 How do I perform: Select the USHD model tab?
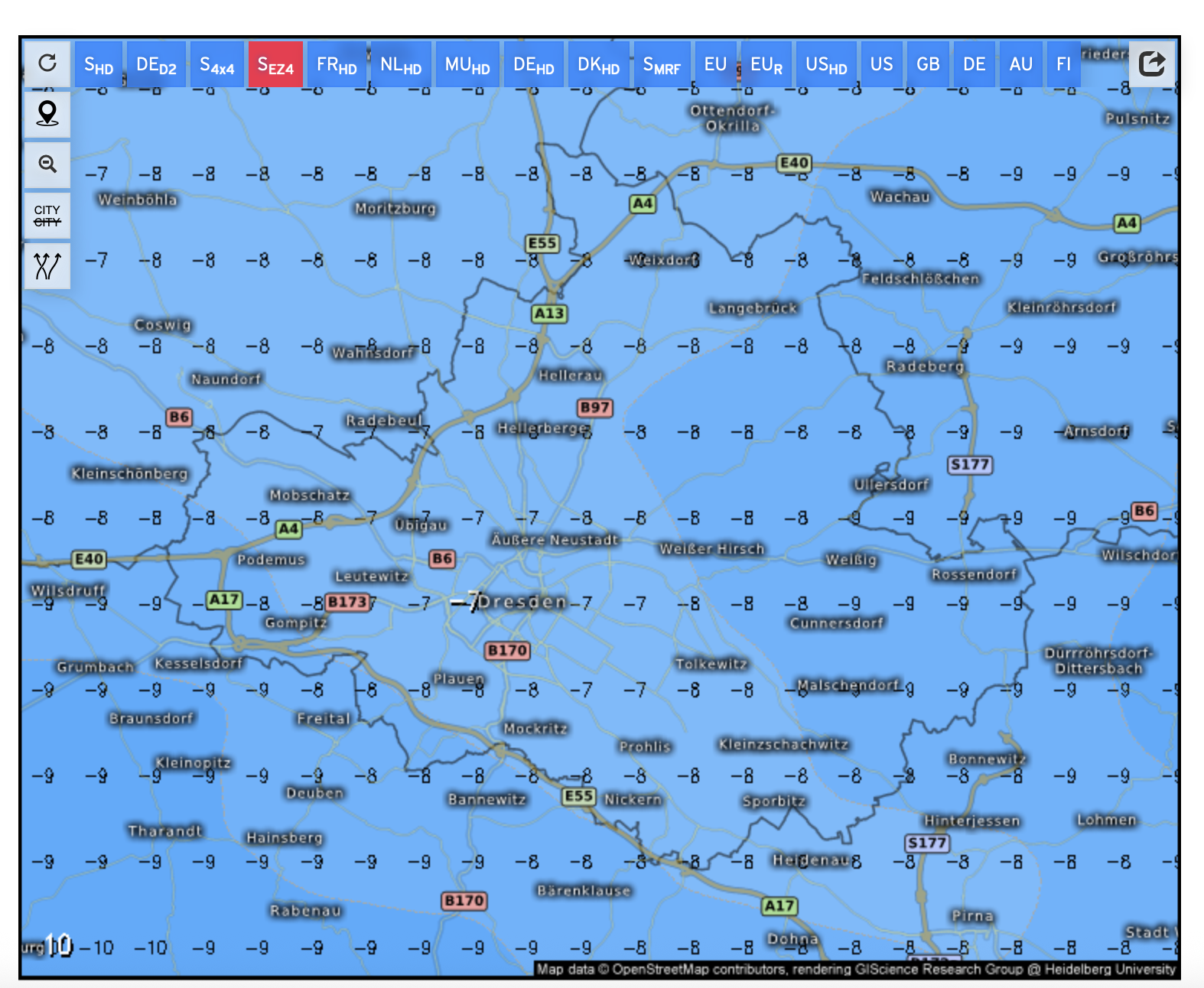826,65
